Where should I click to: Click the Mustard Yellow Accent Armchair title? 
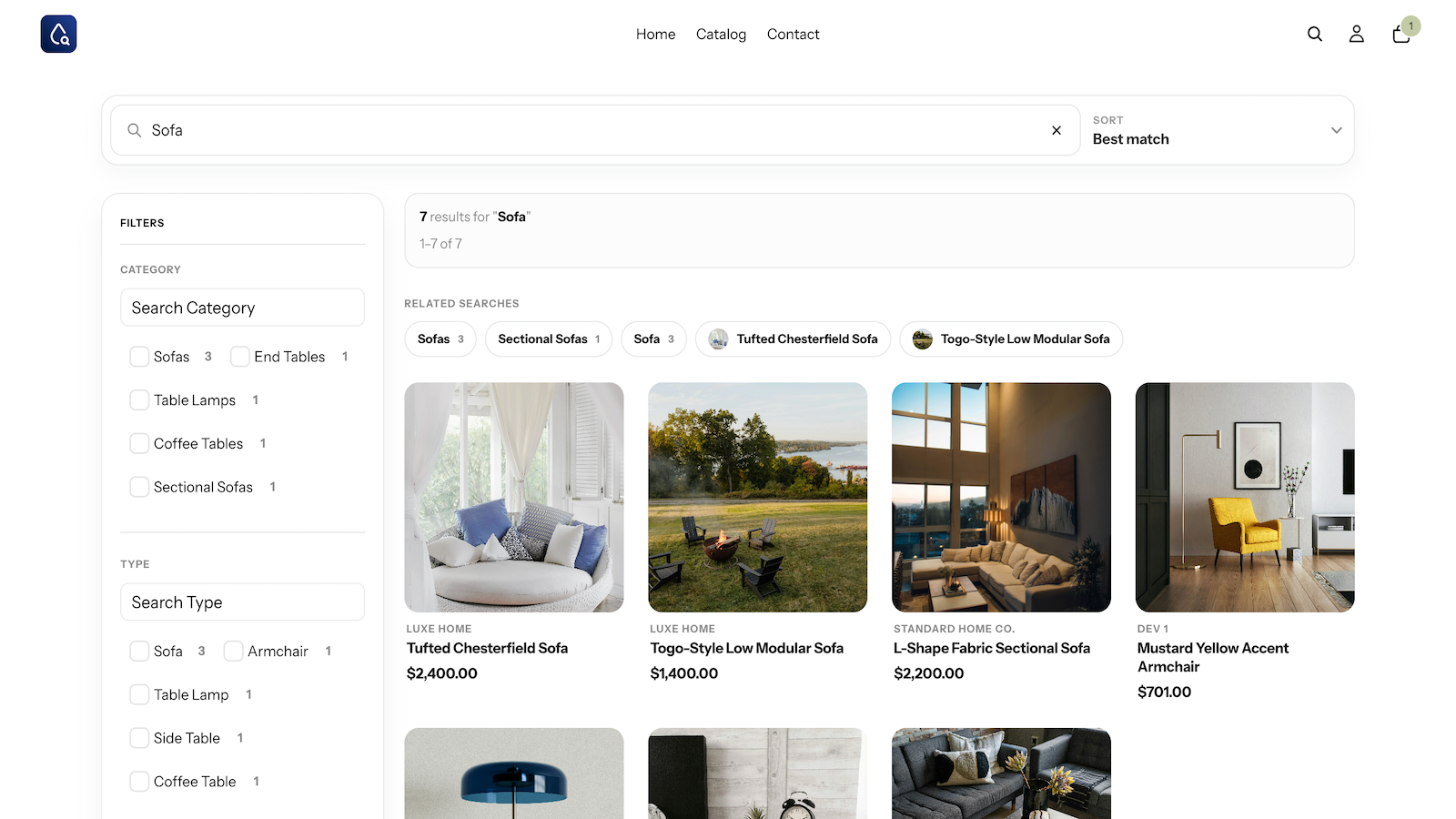point(1213,657)
